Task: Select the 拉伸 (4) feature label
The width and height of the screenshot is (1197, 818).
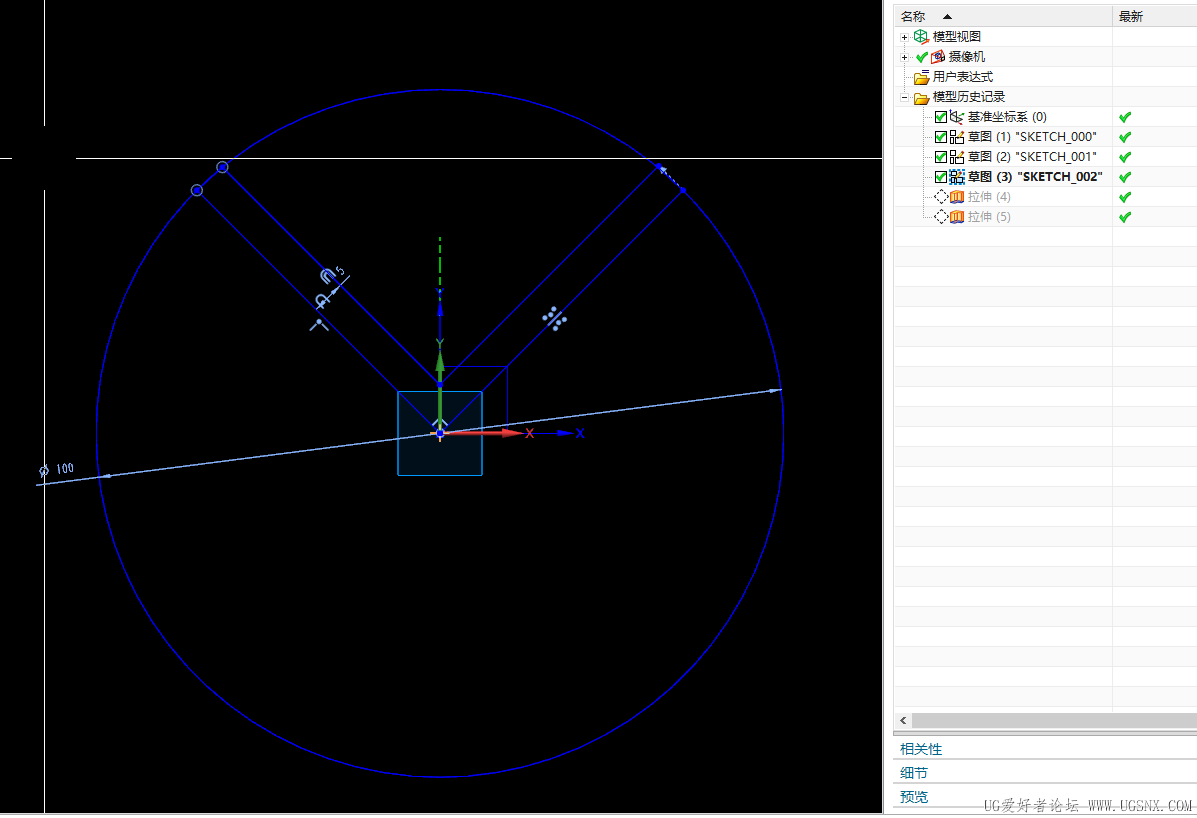Action: [x=989, y=197]
